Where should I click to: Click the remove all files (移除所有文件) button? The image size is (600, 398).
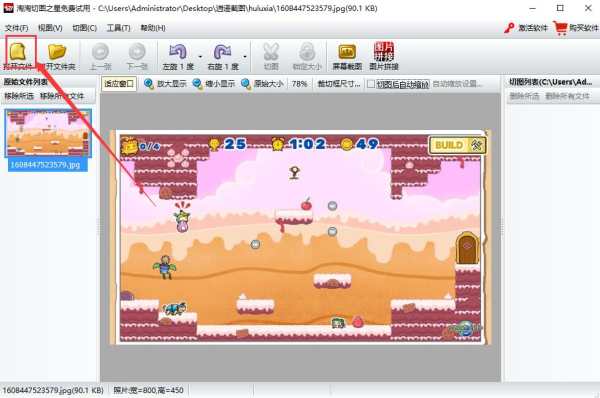(62, 96)
